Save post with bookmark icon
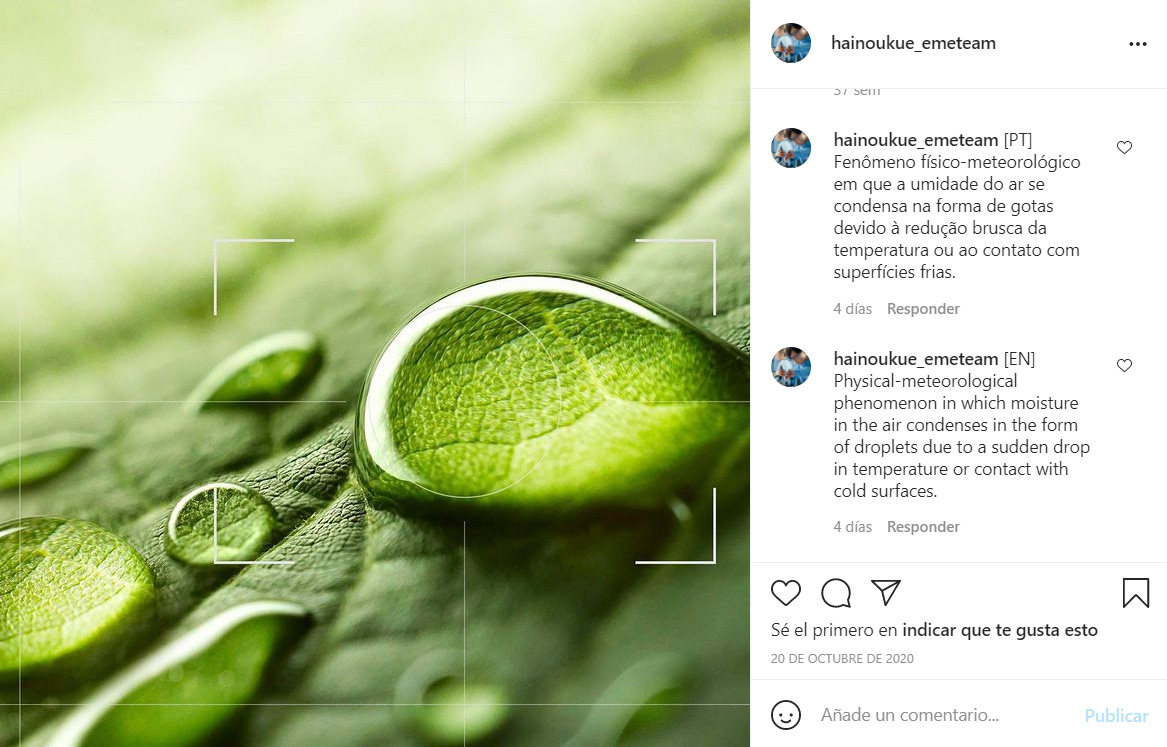 (x=1136, y=593)
